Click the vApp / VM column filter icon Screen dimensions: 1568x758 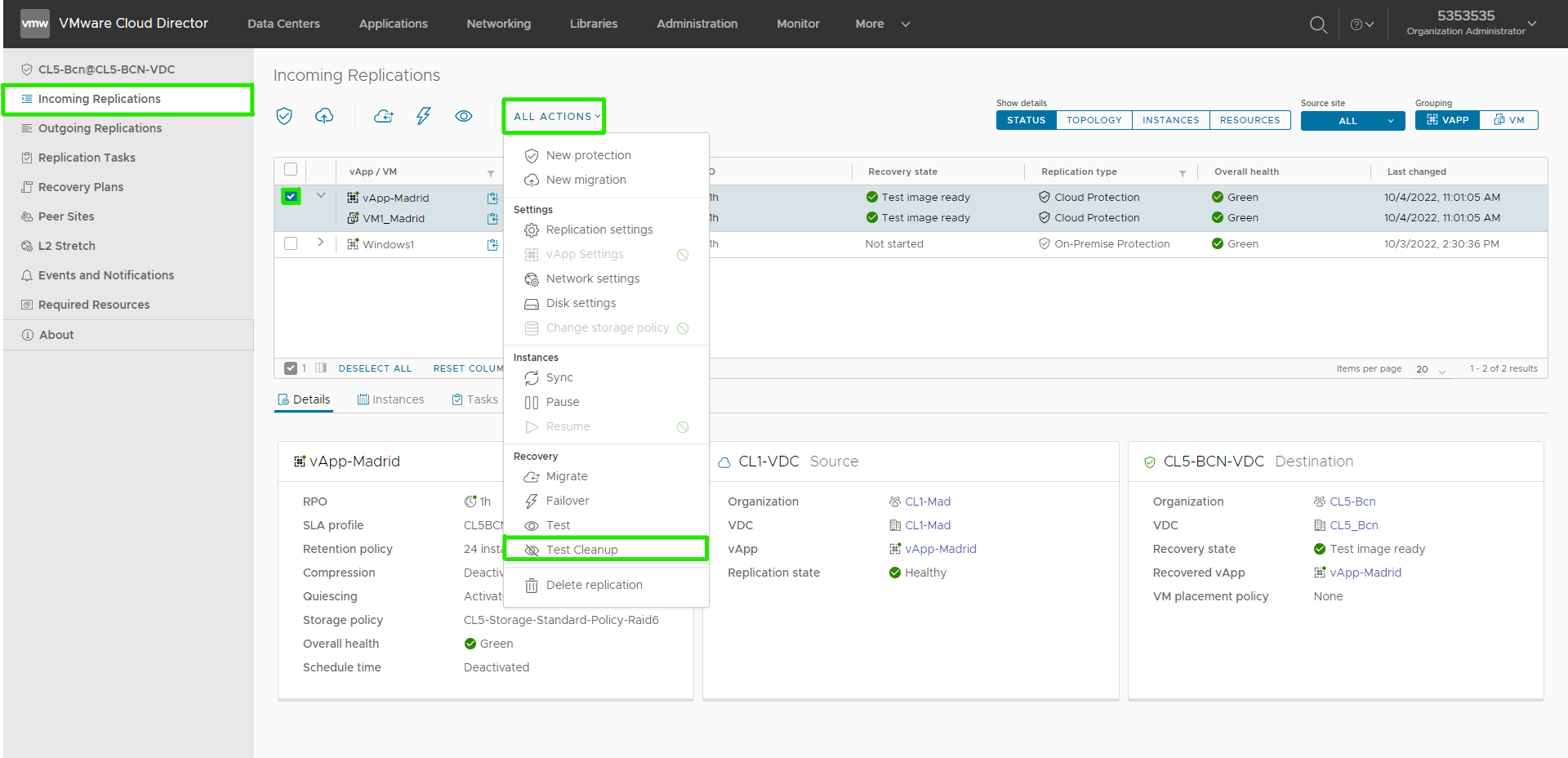click(491, 173)
